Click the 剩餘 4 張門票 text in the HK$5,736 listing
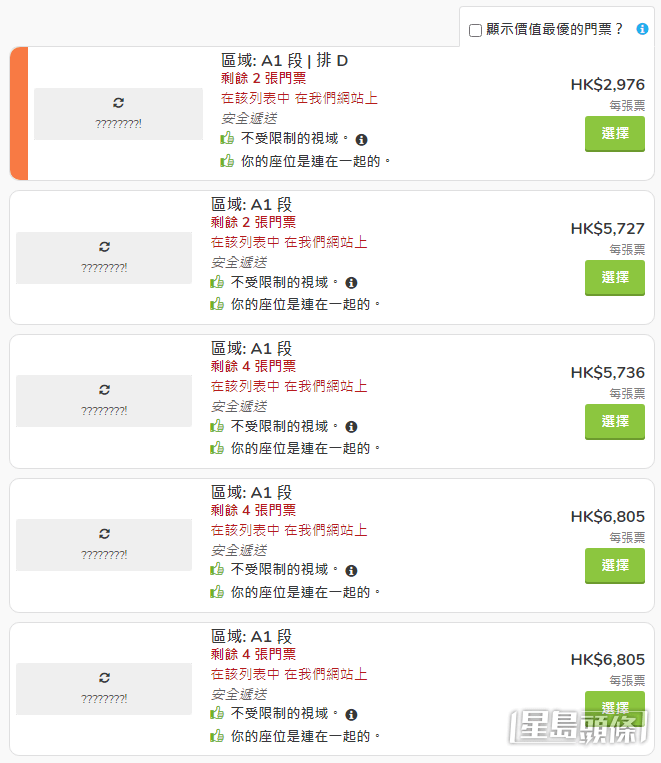This screenshot has width=661, height=763. pos(253,366)
